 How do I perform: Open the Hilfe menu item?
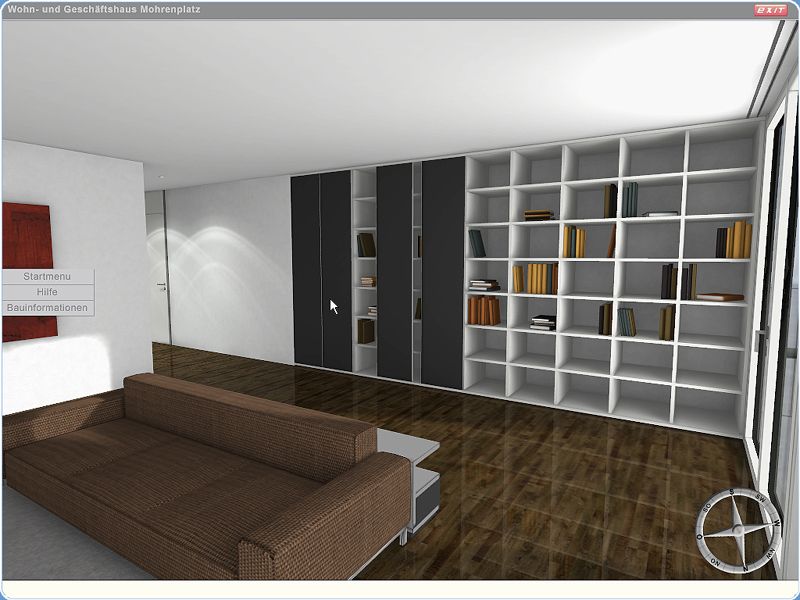pyautogui.click(x=47, y=292)
